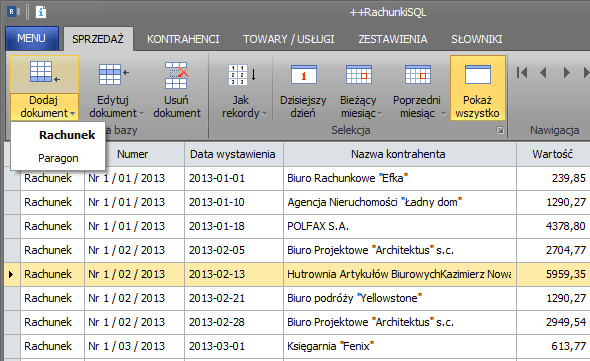The image size is (590, 361).
Task: Click cell Biuro podróży "Yellowstone"
Action: point(400,299)
